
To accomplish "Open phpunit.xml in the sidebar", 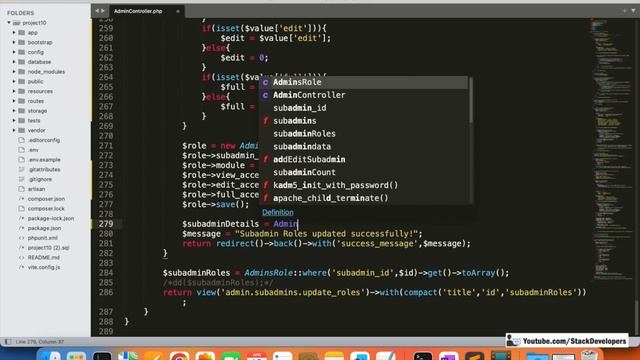I will tap(42, 238).
